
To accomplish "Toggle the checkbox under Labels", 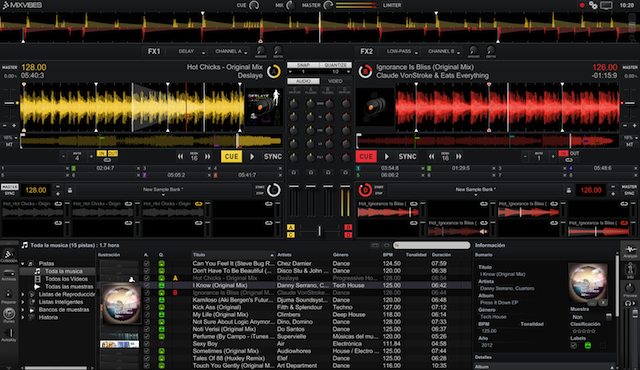I will pos(573,346).
